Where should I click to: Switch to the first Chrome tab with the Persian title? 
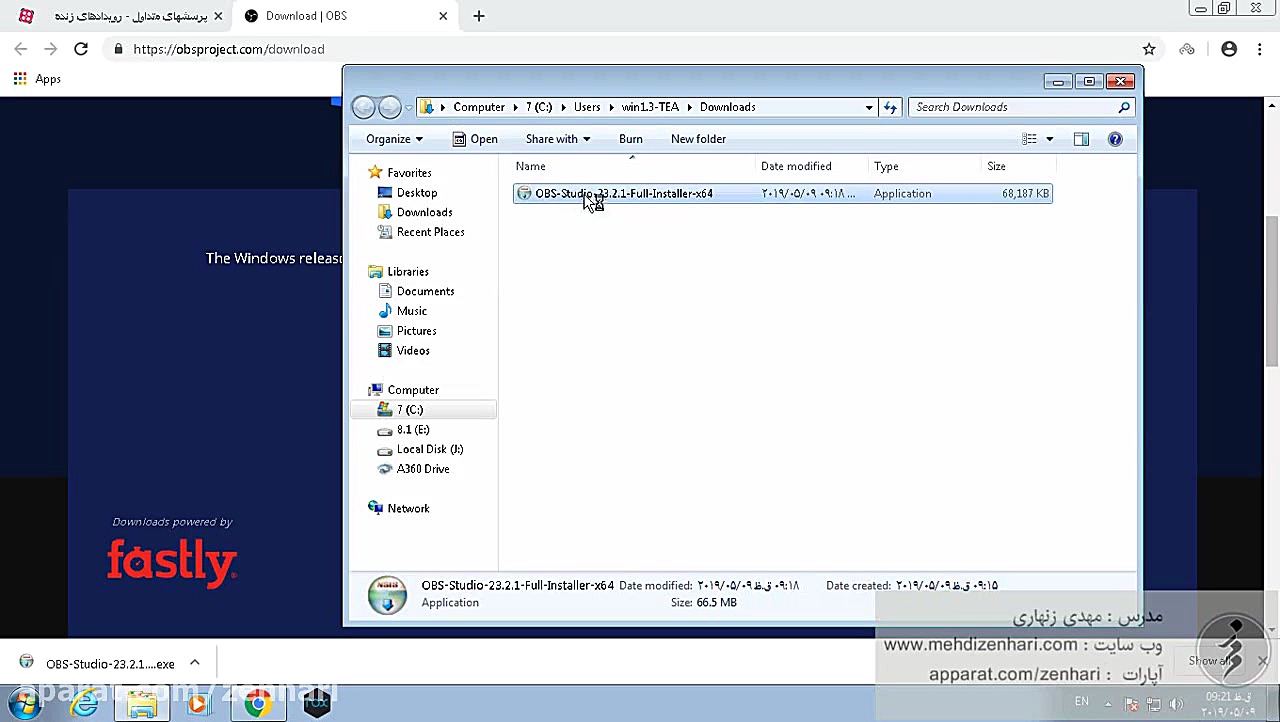(122, 16)
